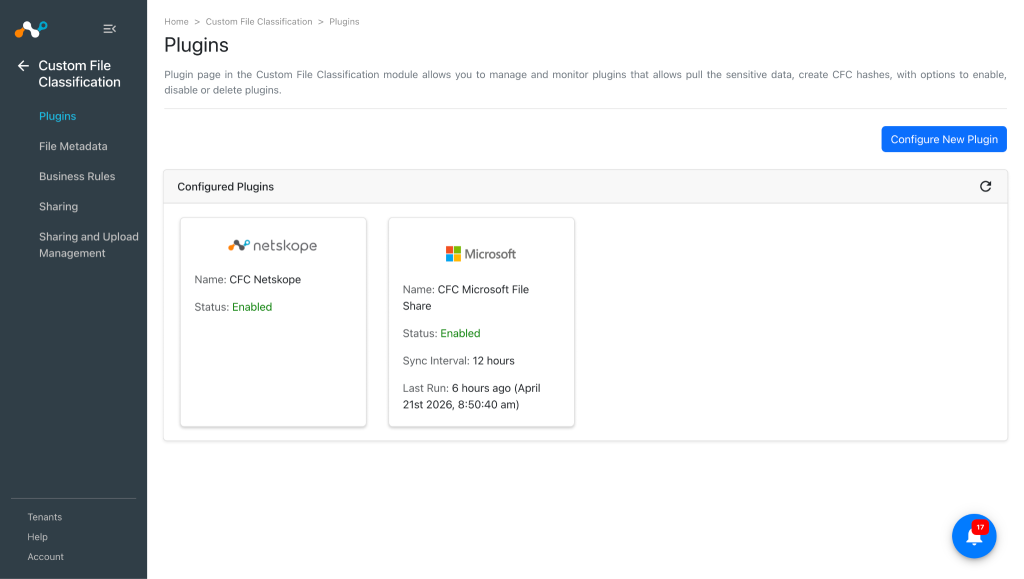Open Tenants in the sidebar footer
The height and width of the screenshot is (579, 1024).
(44, 517)
